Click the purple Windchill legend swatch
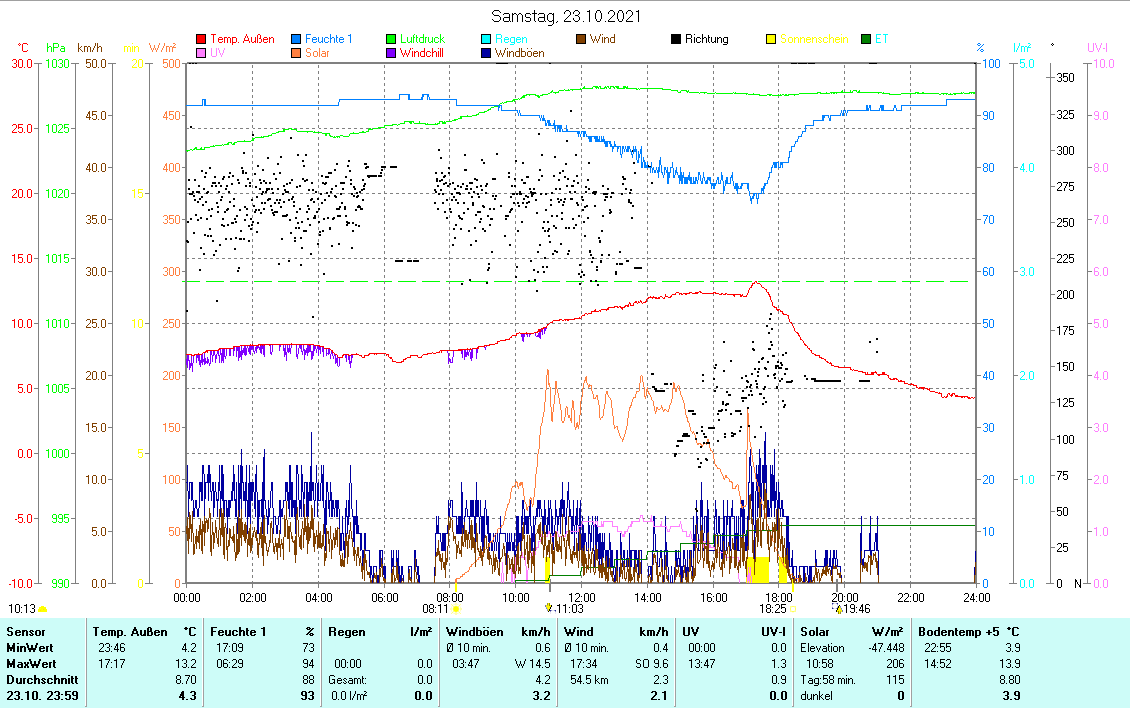1130x708 pixels. pyautogui.click(x=392, y=54)
